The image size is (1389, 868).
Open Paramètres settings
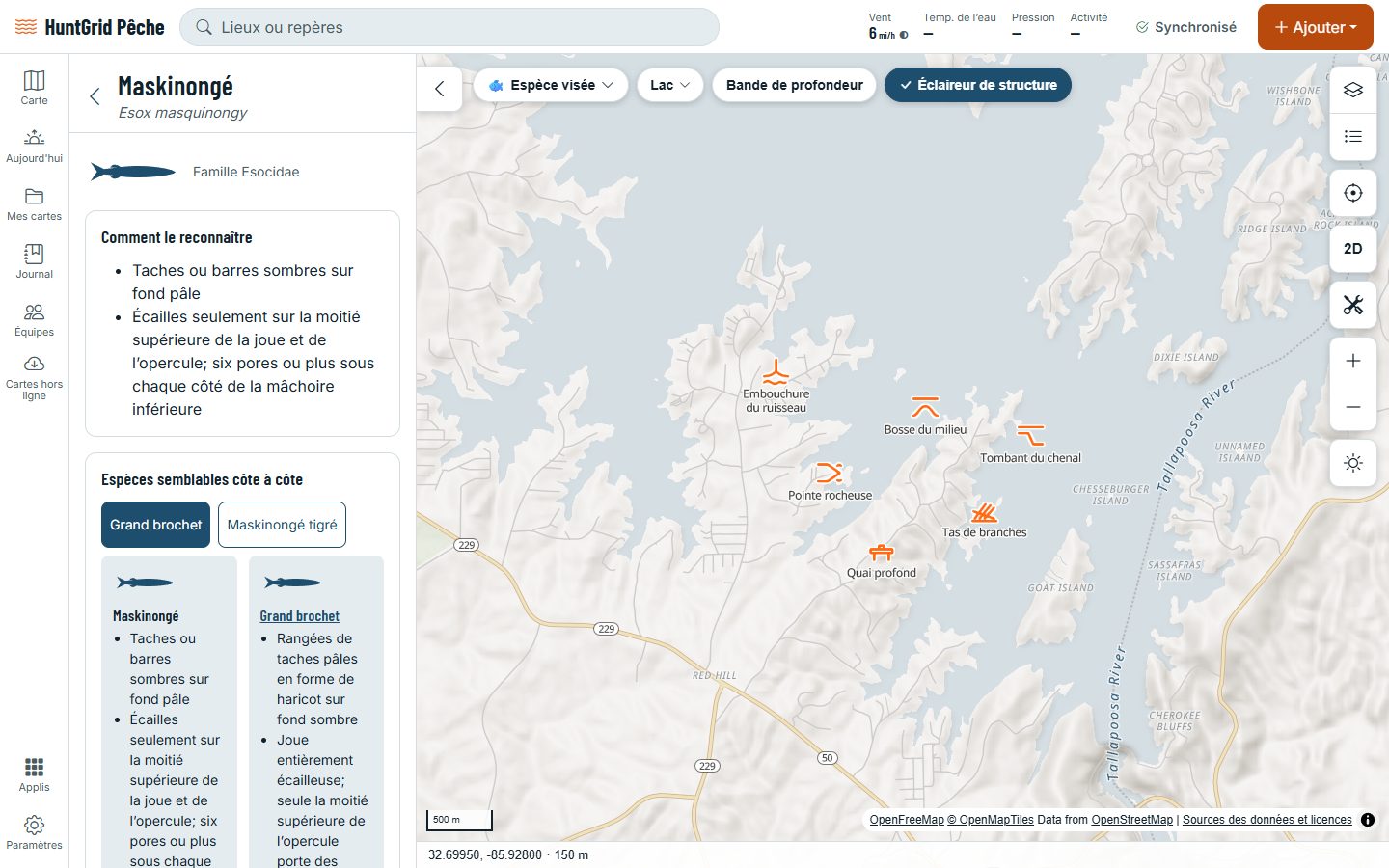34,832
